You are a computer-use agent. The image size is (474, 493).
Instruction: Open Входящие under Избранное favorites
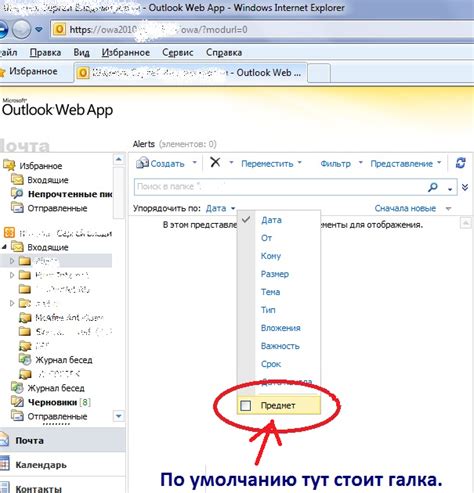[48, 180]
